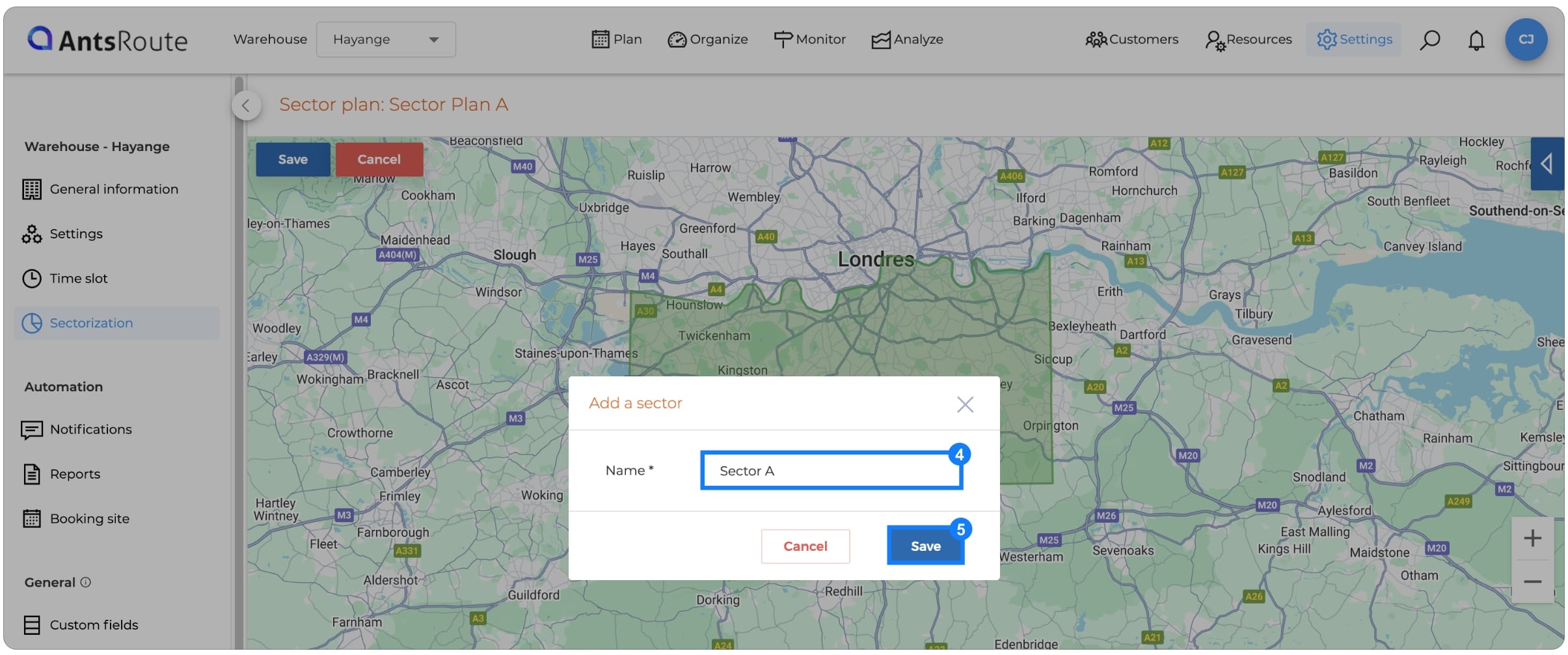
Task: Zoom out on the map
Action: click(1532, 581)
